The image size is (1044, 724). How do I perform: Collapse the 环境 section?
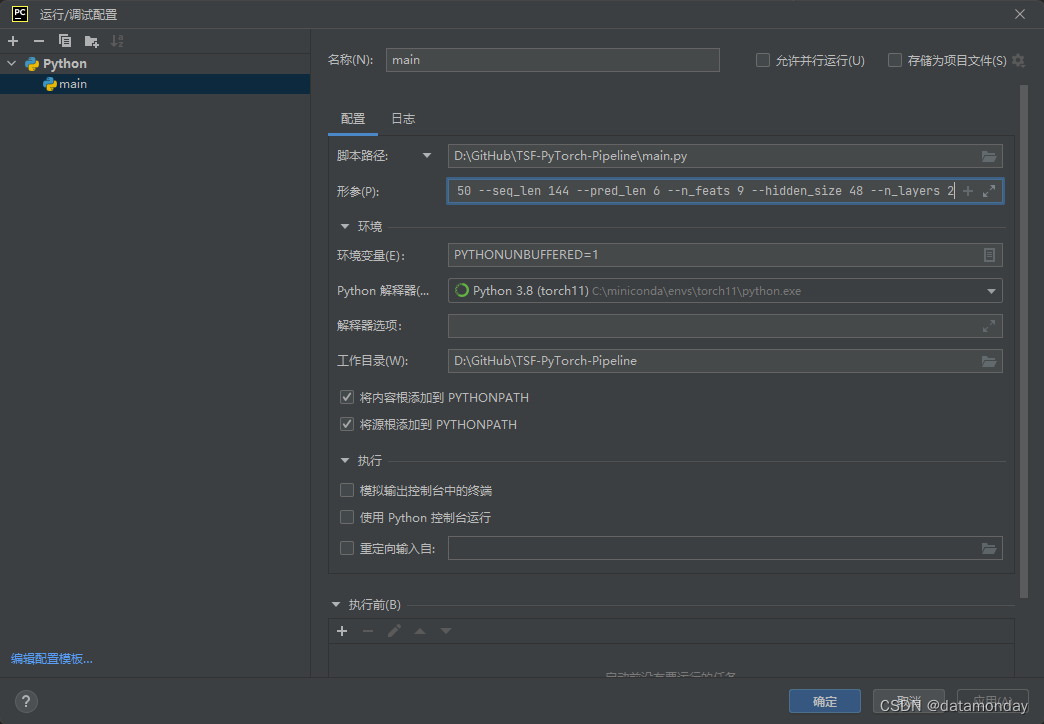pyautogui.click(x=345, y=226)
